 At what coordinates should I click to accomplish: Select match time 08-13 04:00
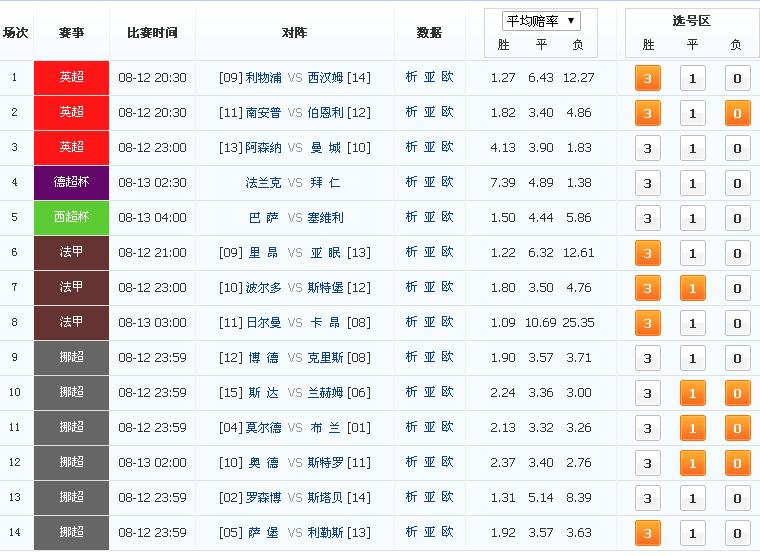pyautogui.click(x=152, y=218)
